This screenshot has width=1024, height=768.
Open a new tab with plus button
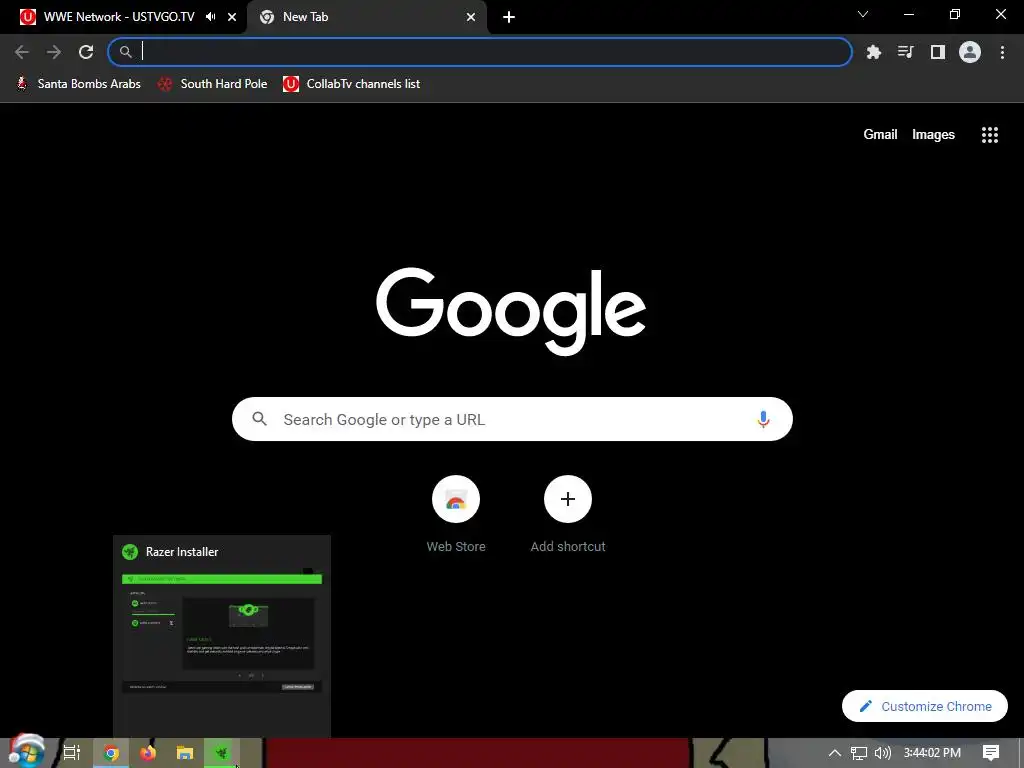(x=509, y=17)
